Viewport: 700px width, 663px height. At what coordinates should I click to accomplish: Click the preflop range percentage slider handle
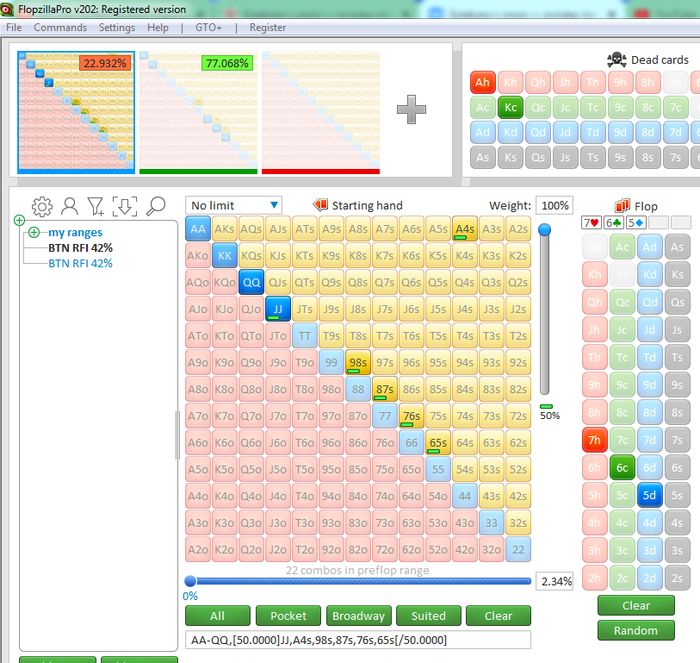pos(190,581)
